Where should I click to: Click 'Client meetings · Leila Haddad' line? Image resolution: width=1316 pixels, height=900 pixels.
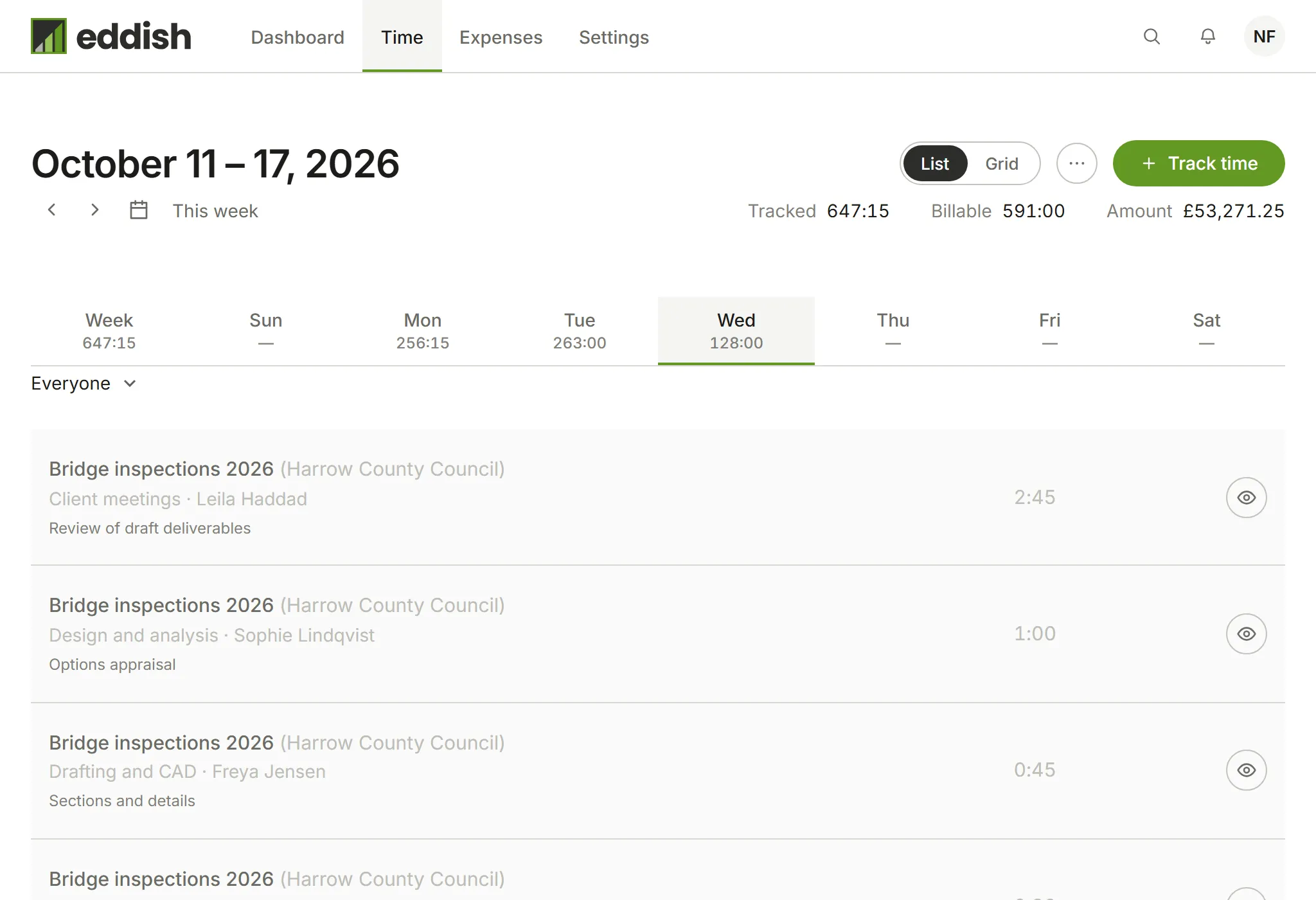click(x=178, y=500)
